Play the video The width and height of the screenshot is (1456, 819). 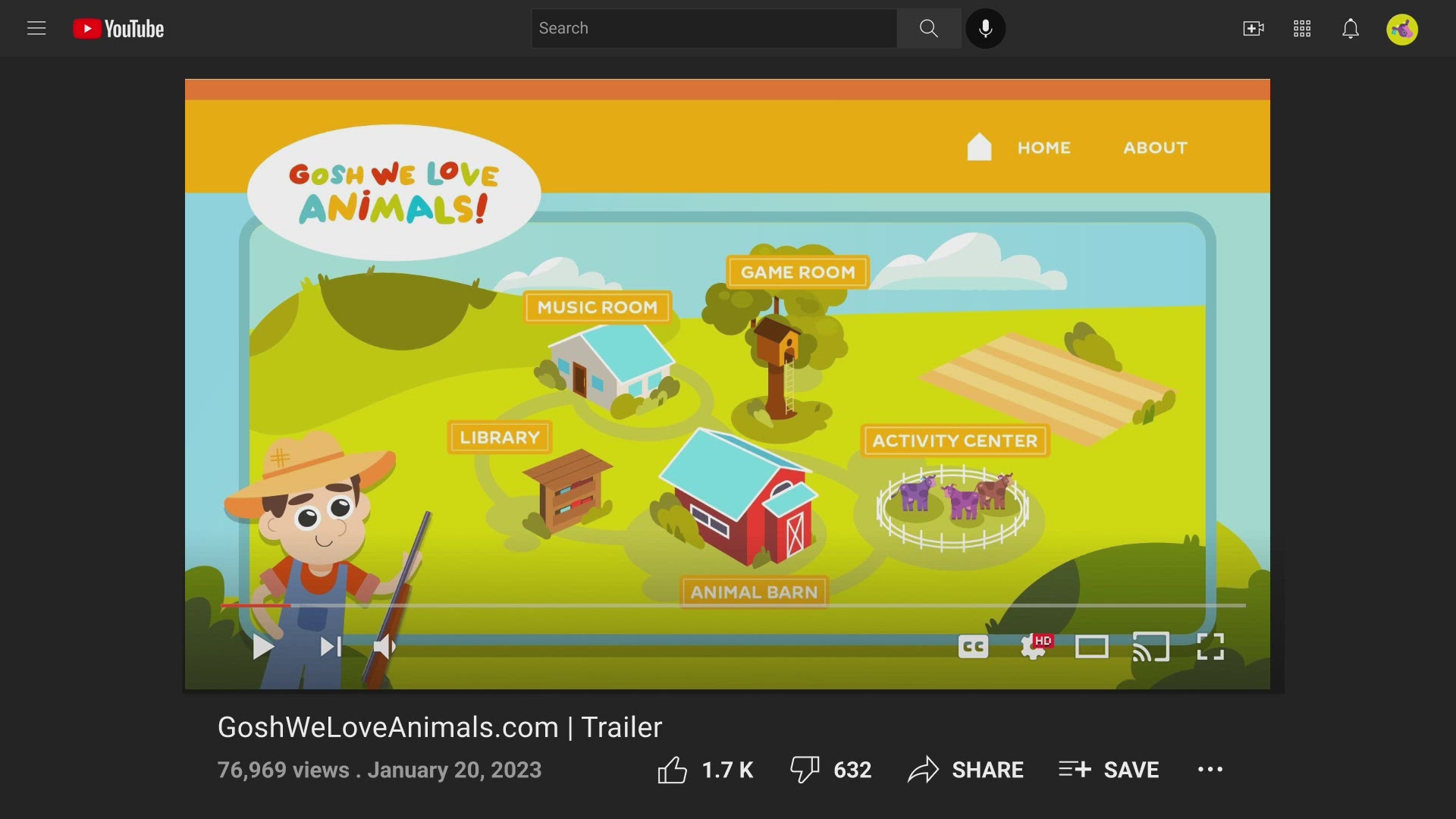[x=262, y=647]
